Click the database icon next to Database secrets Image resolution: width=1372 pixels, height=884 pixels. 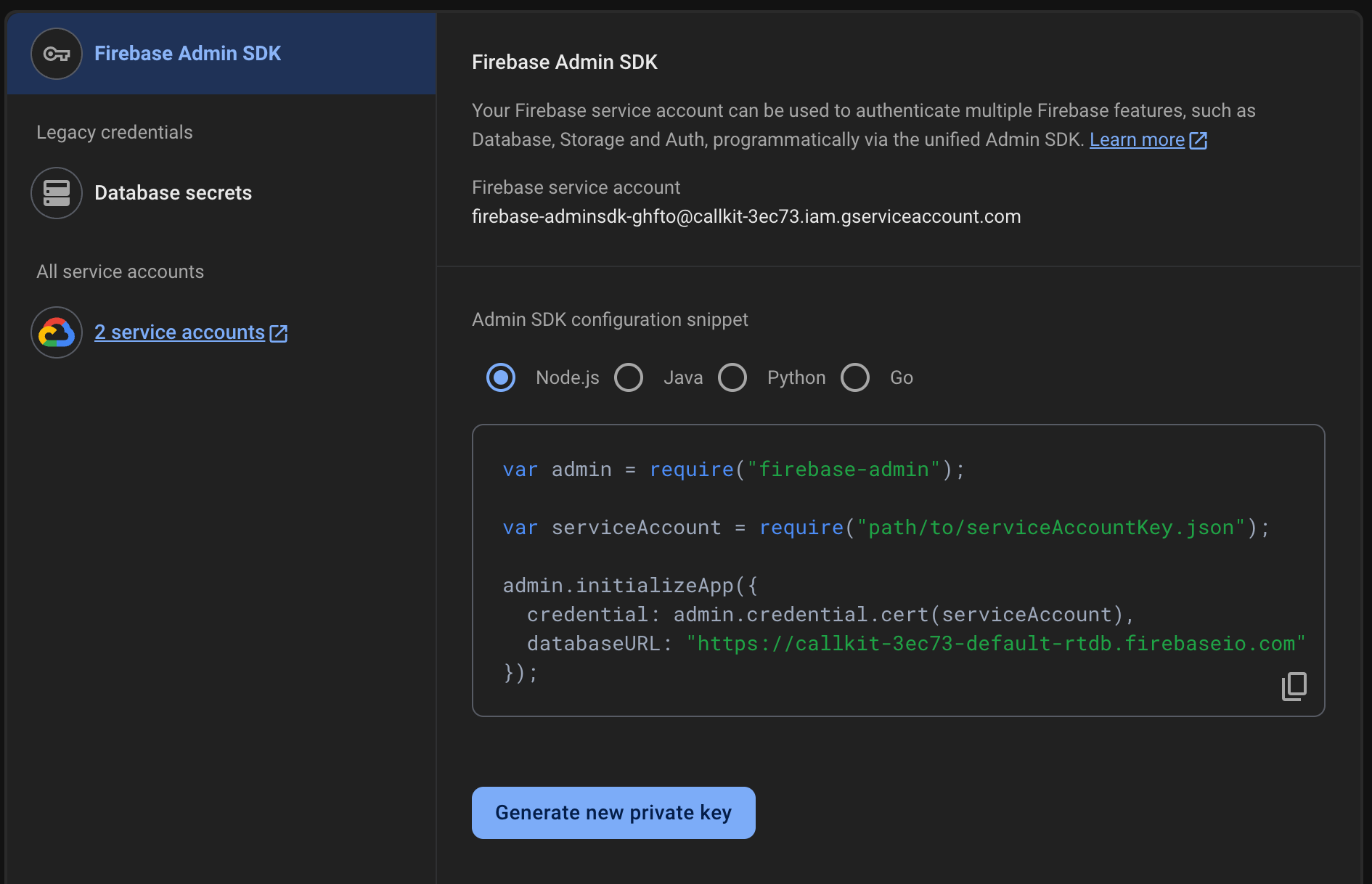pyautogui.click(x=57, y=193)
